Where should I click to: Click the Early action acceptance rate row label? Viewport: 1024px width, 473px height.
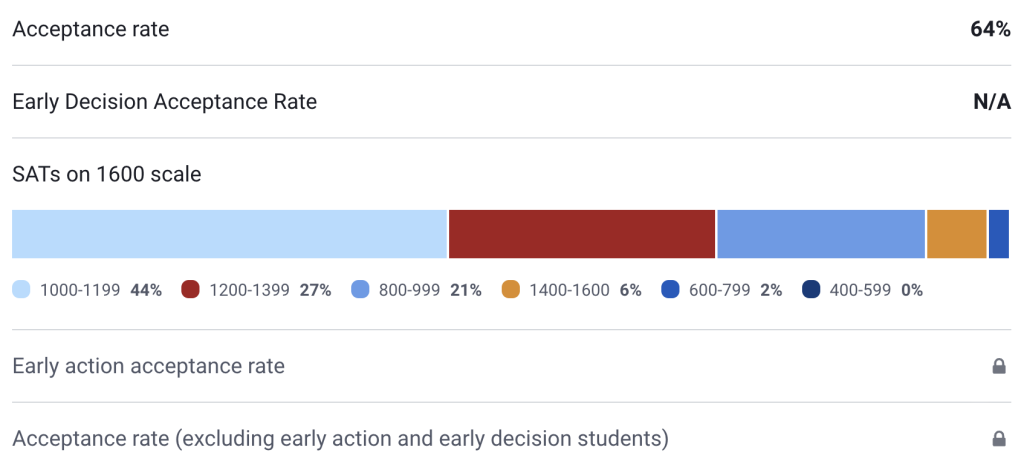148,366
